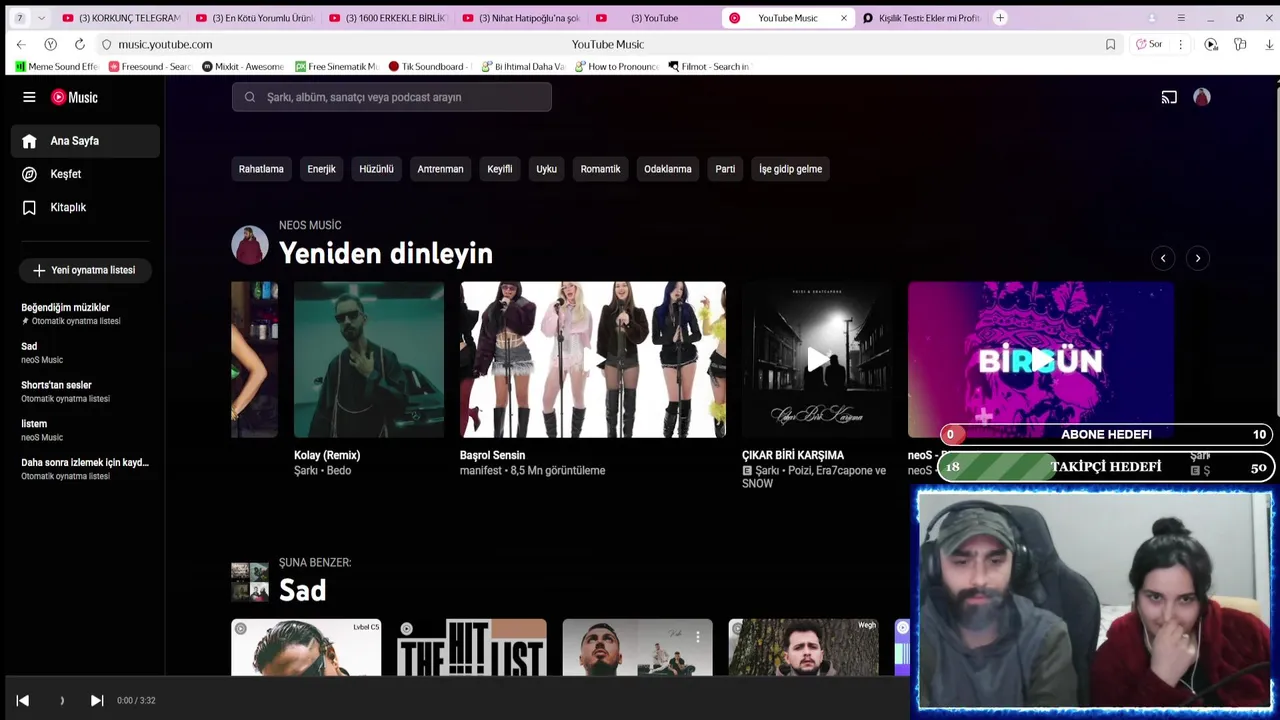The image size is (1280, 720).
Task: Click the play button in player bar
Action: coord(61,700)
